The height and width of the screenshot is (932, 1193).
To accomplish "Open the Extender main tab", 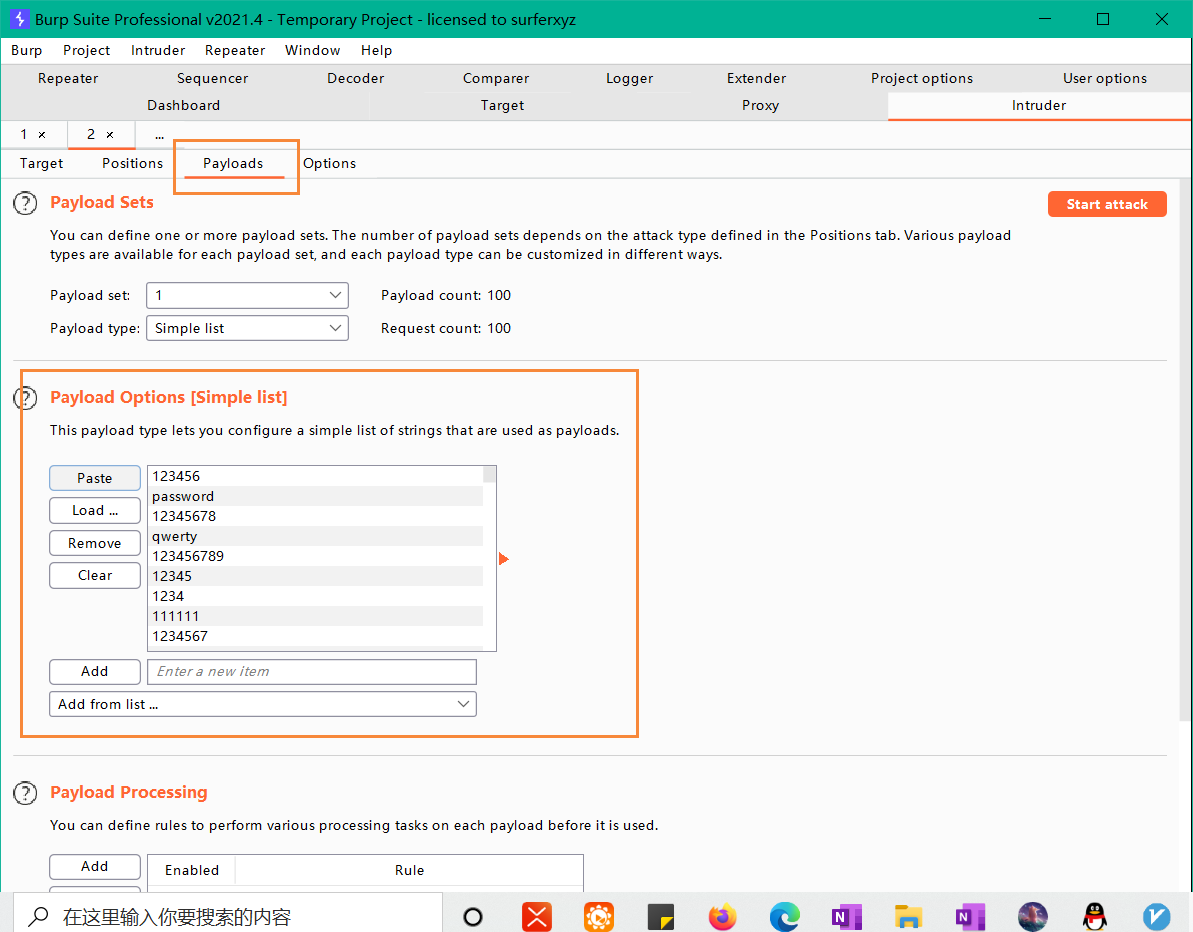I will 756,78.
